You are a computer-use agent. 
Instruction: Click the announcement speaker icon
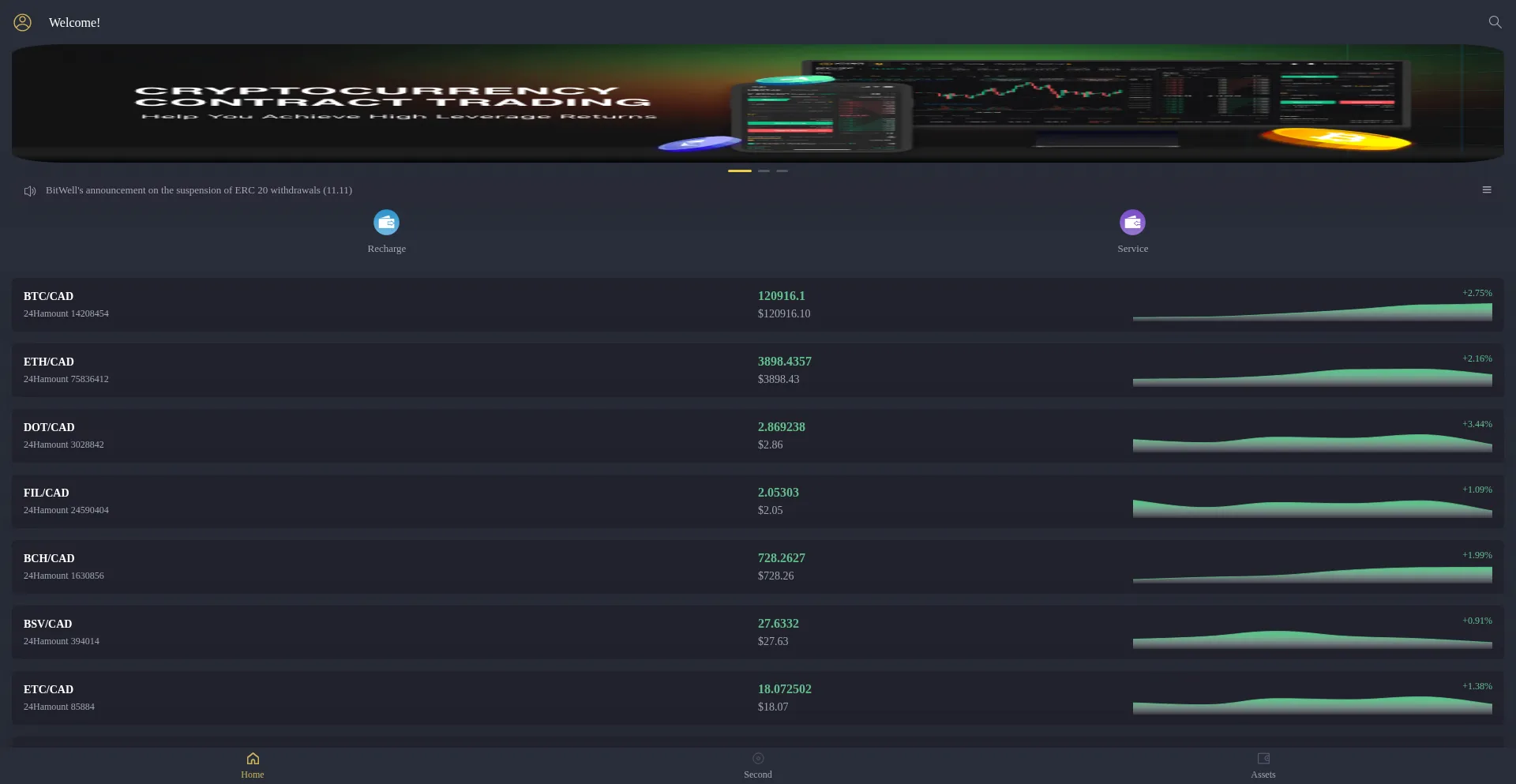point(30,191)
